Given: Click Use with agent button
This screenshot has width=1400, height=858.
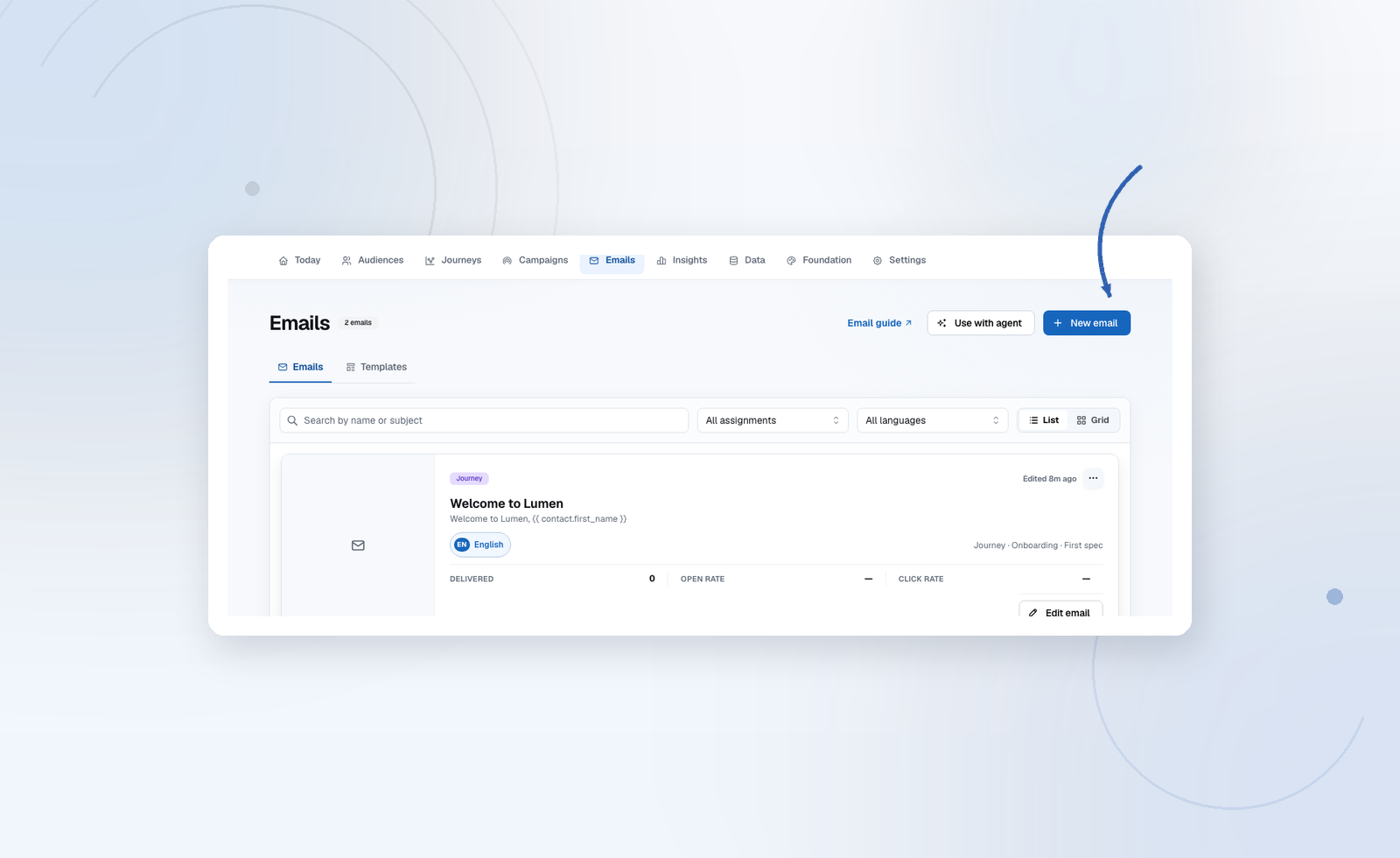Looking at the screenshot, I should point(981,323).
